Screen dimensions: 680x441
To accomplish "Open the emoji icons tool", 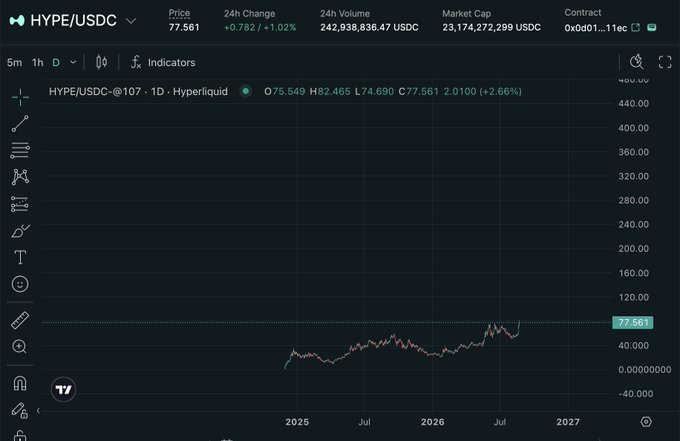I will click(20, 284).
